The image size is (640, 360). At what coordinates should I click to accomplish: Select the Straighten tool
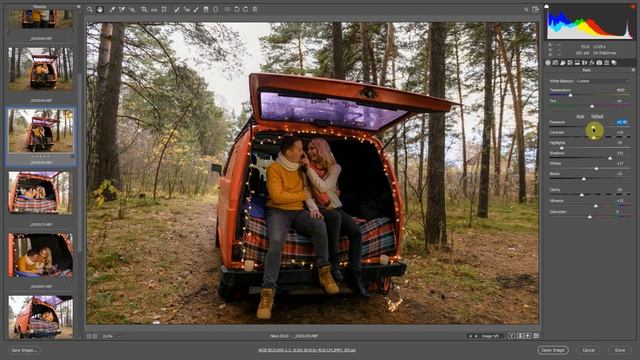click(x=154, y=10)
